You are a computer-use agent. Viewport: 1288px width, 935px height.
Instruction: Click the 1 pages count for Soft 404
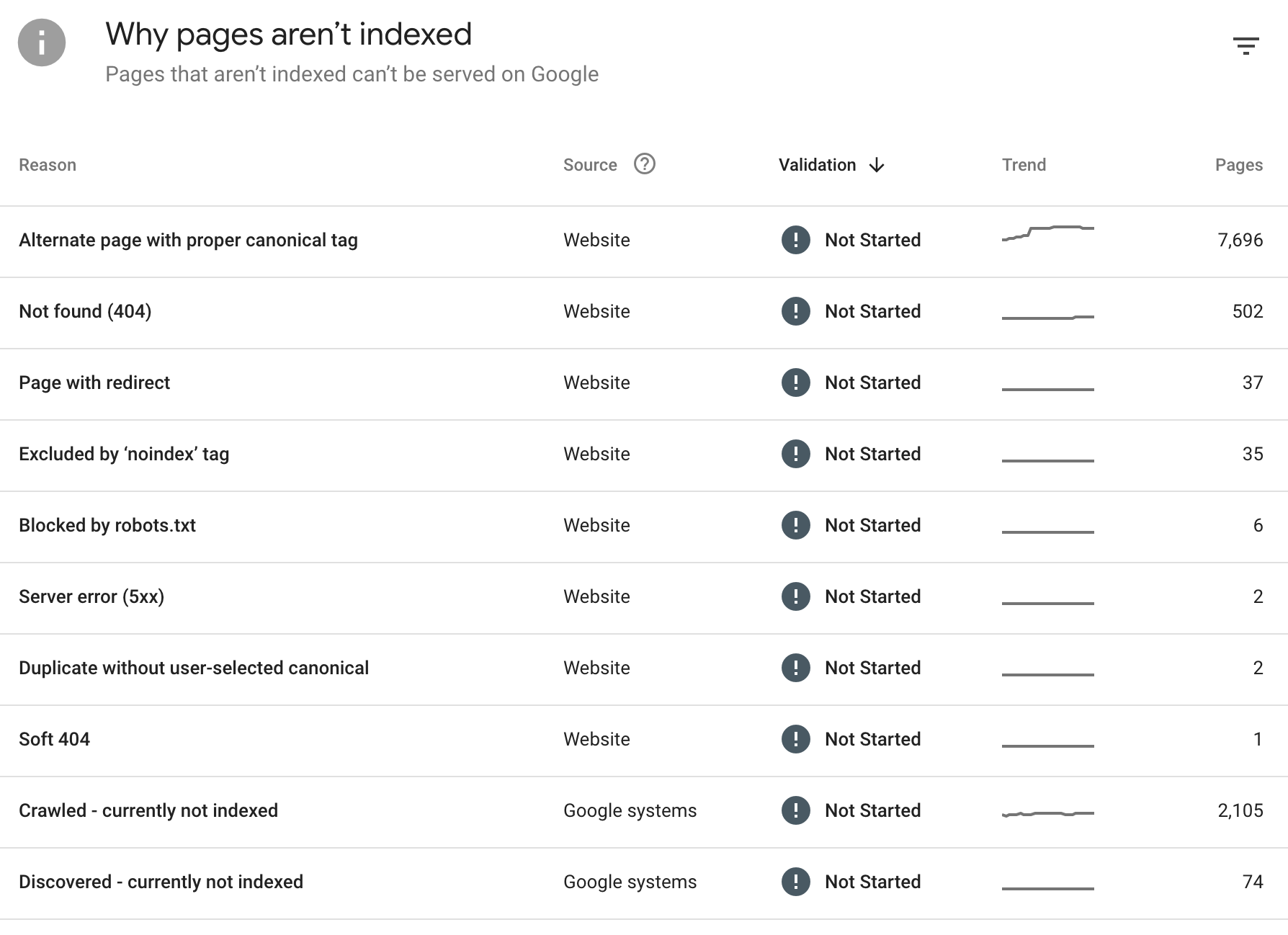click(1258, 739)
